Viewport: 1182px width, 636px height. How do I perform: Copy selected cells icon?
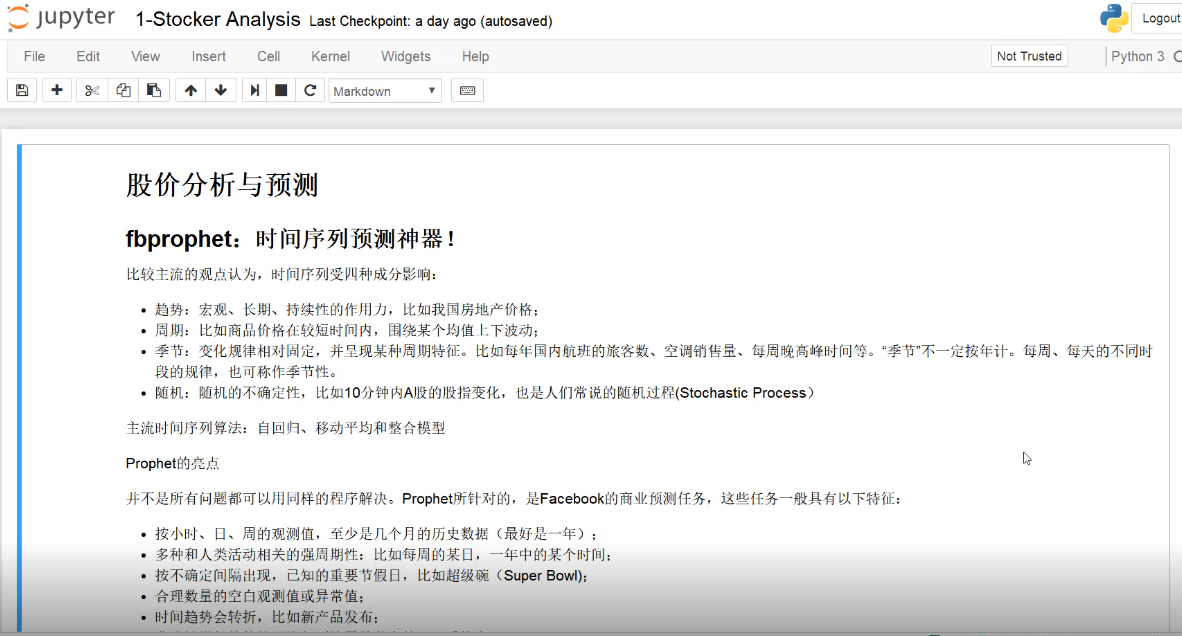123,91
